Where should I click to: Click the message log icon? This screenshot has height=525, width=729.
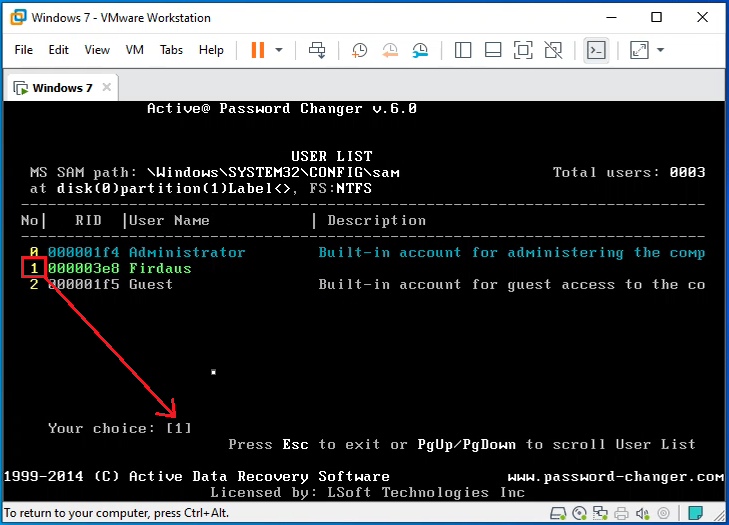click(x=696, y=513)
